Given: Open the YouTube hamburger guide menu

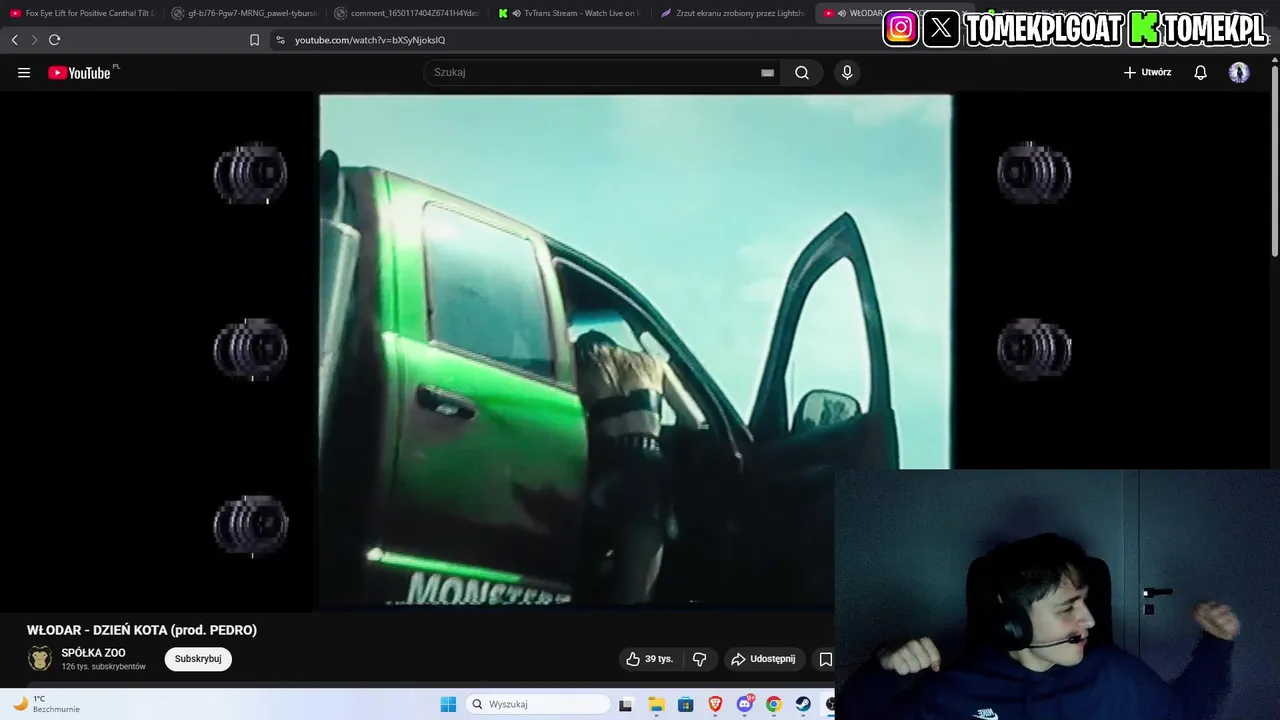Looking at the screenshot, I should 24,72.
